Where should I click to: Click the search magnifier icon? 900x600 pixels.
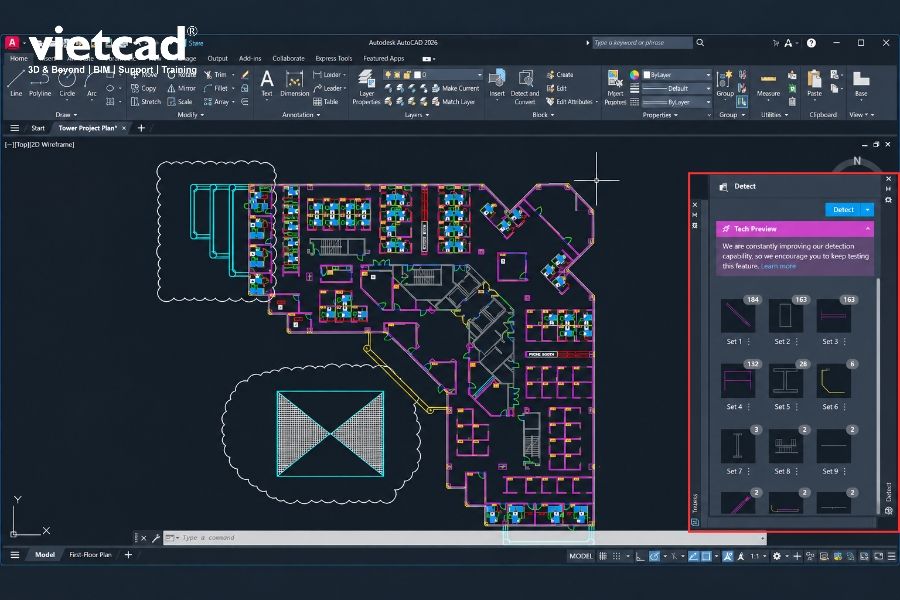click(700, 42)
